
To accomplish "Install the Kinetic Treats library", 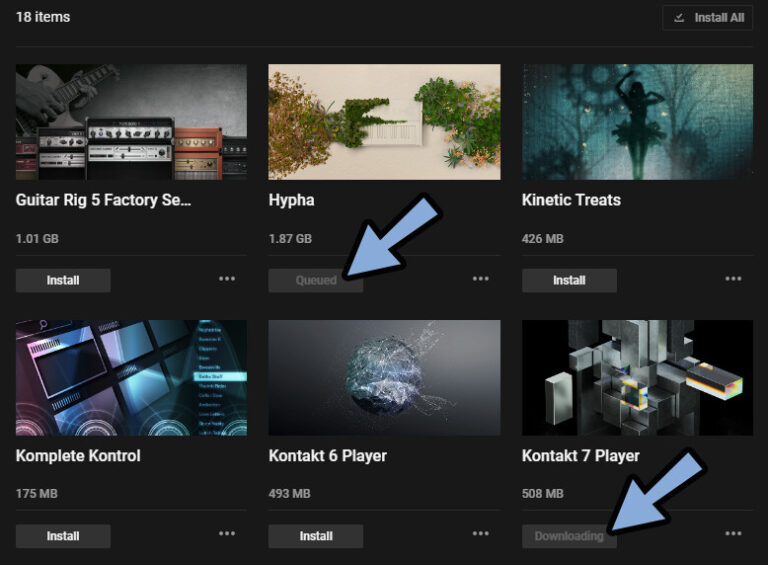I will tap(569, 280).
